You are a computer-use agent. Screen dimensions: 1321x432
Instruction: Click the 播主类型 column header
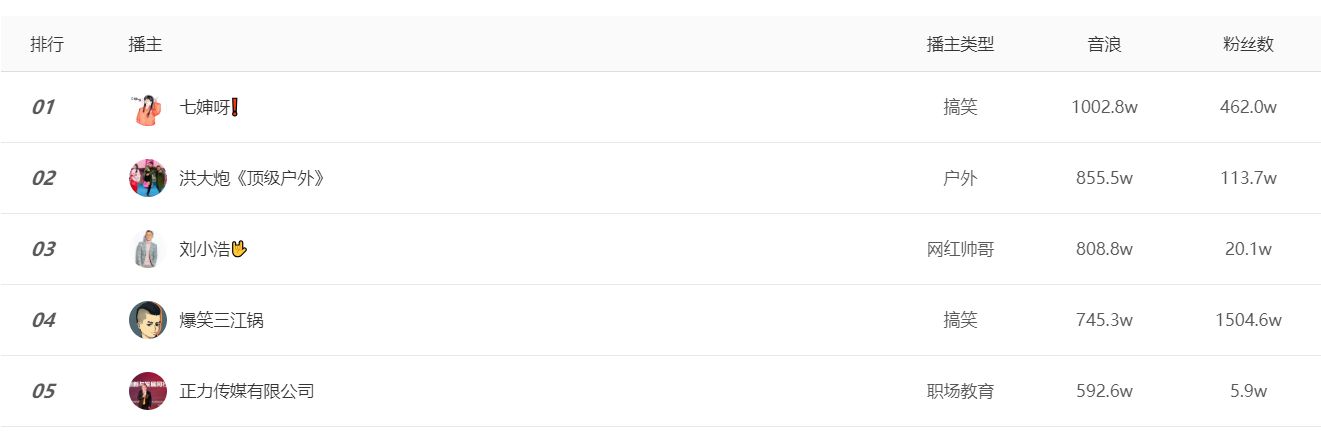coord(960,44)
